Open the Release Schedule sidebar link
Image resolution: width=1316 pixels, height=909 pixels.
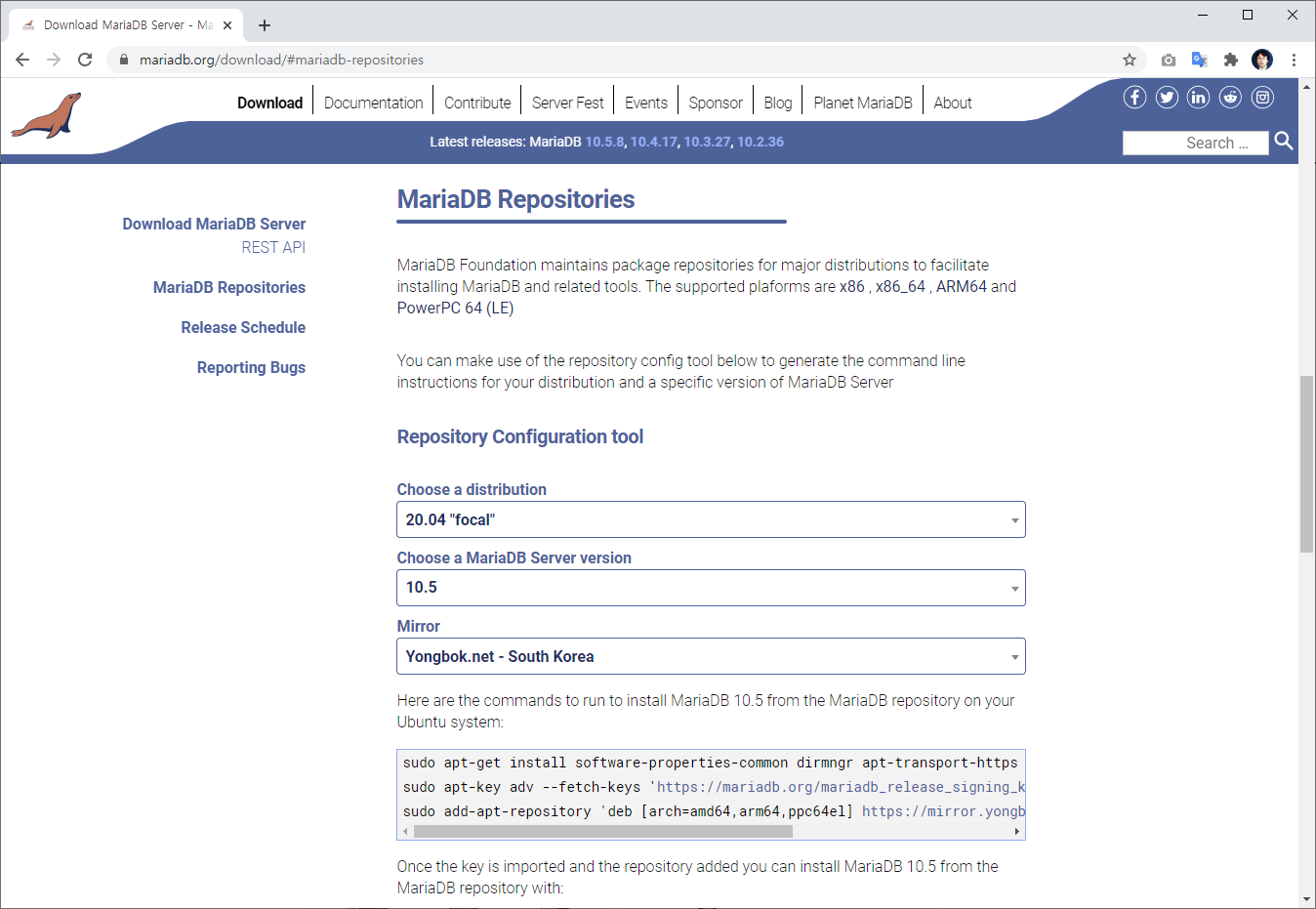(x=243, y=327)
